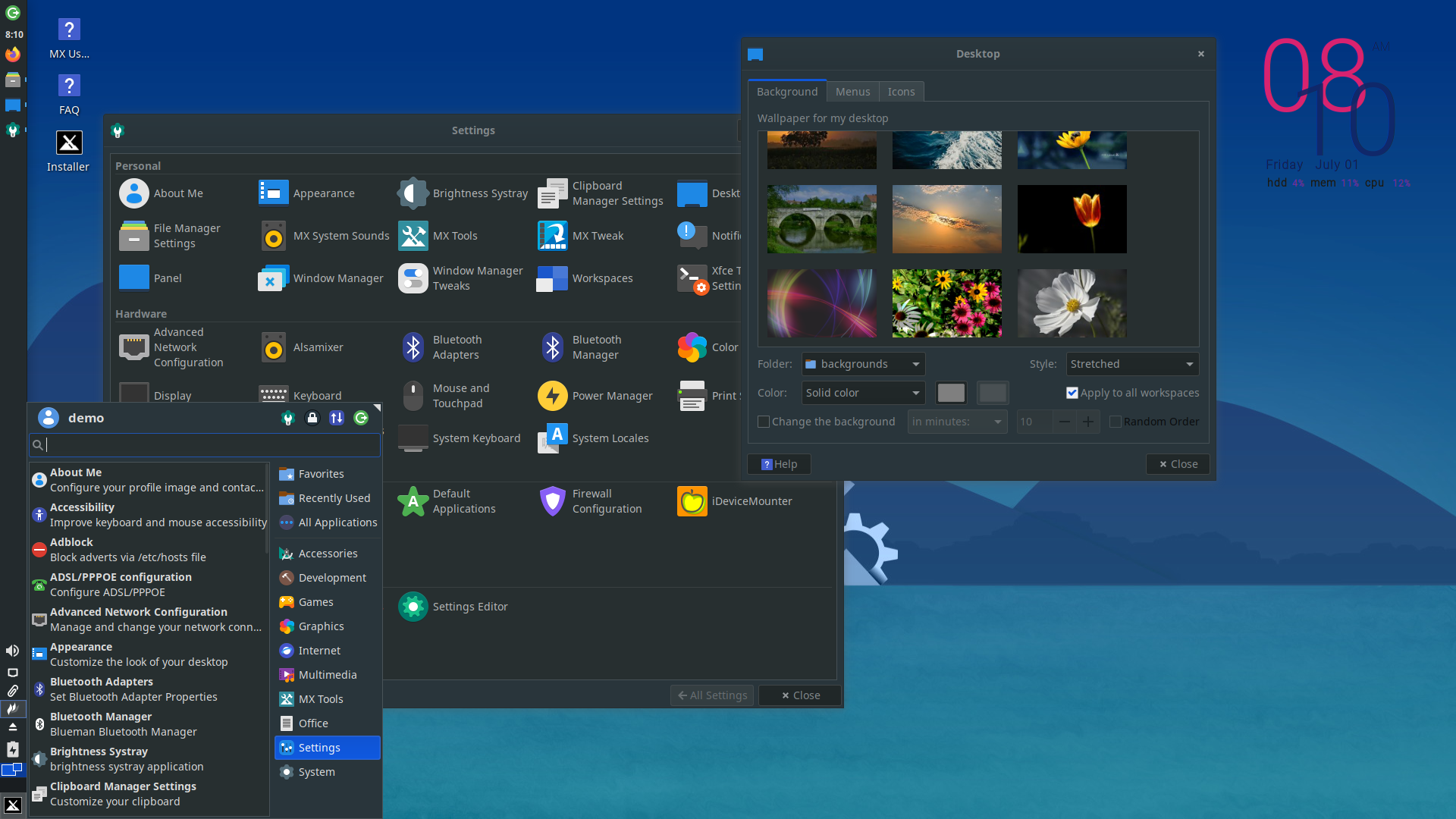The image size is (1456, 819).
Task: Switch to the Menus tab
Action: (x=852, y=92)
